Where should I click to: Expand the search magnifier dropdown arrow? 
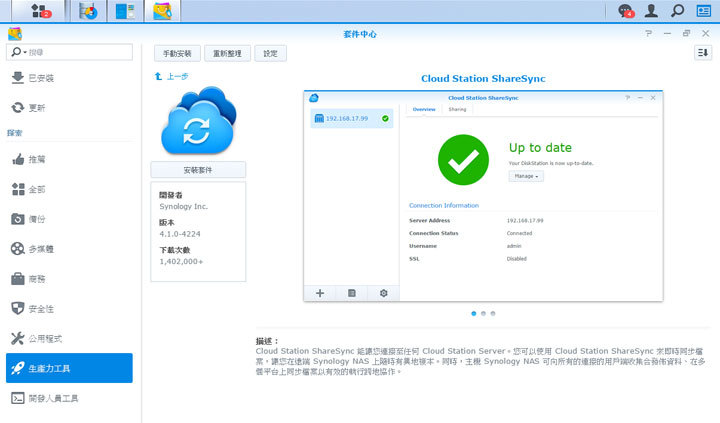25,52
